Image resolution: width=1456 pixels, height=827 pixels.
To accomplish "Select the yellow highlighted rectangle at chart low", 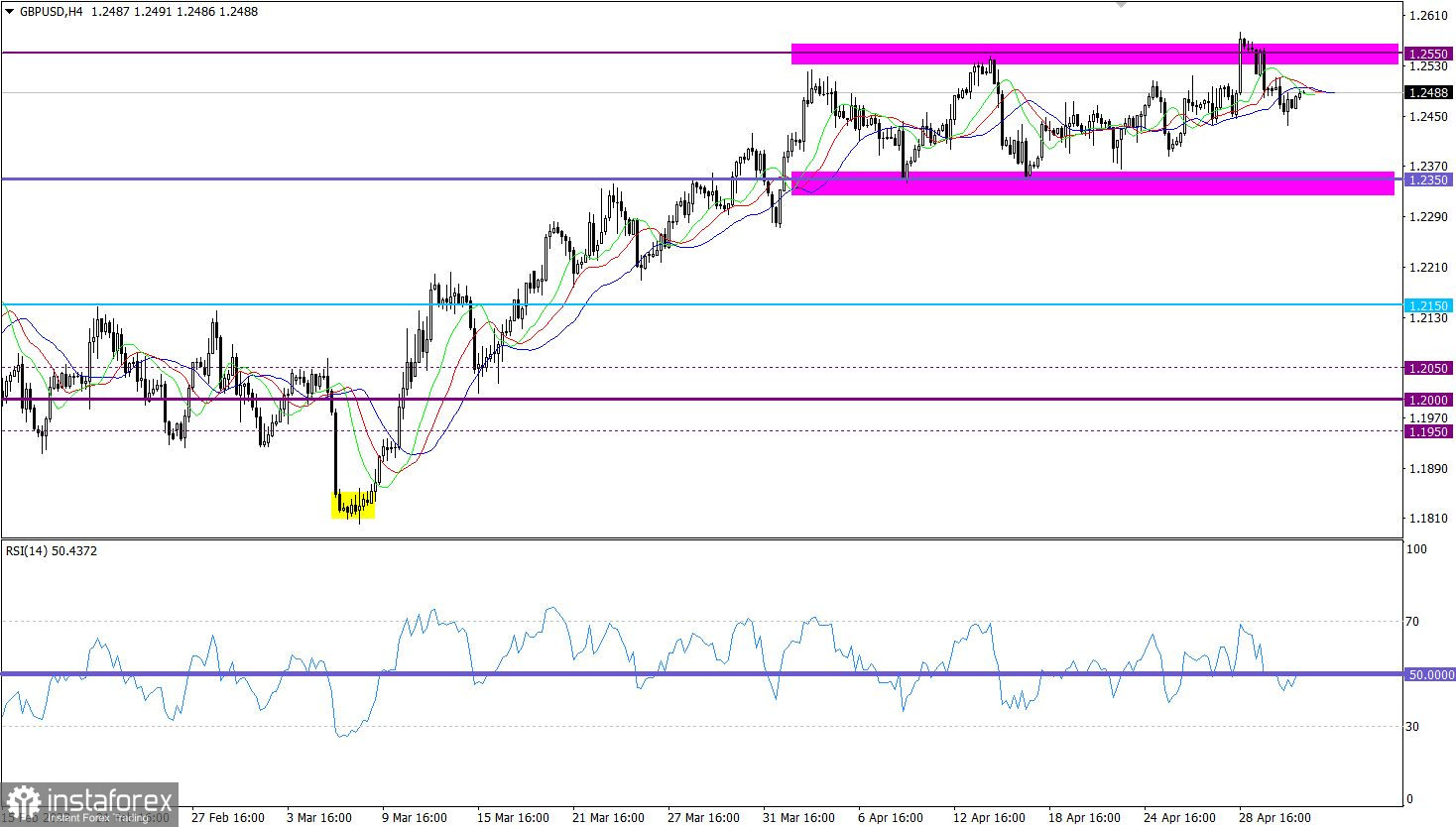I will click(353, 505).
